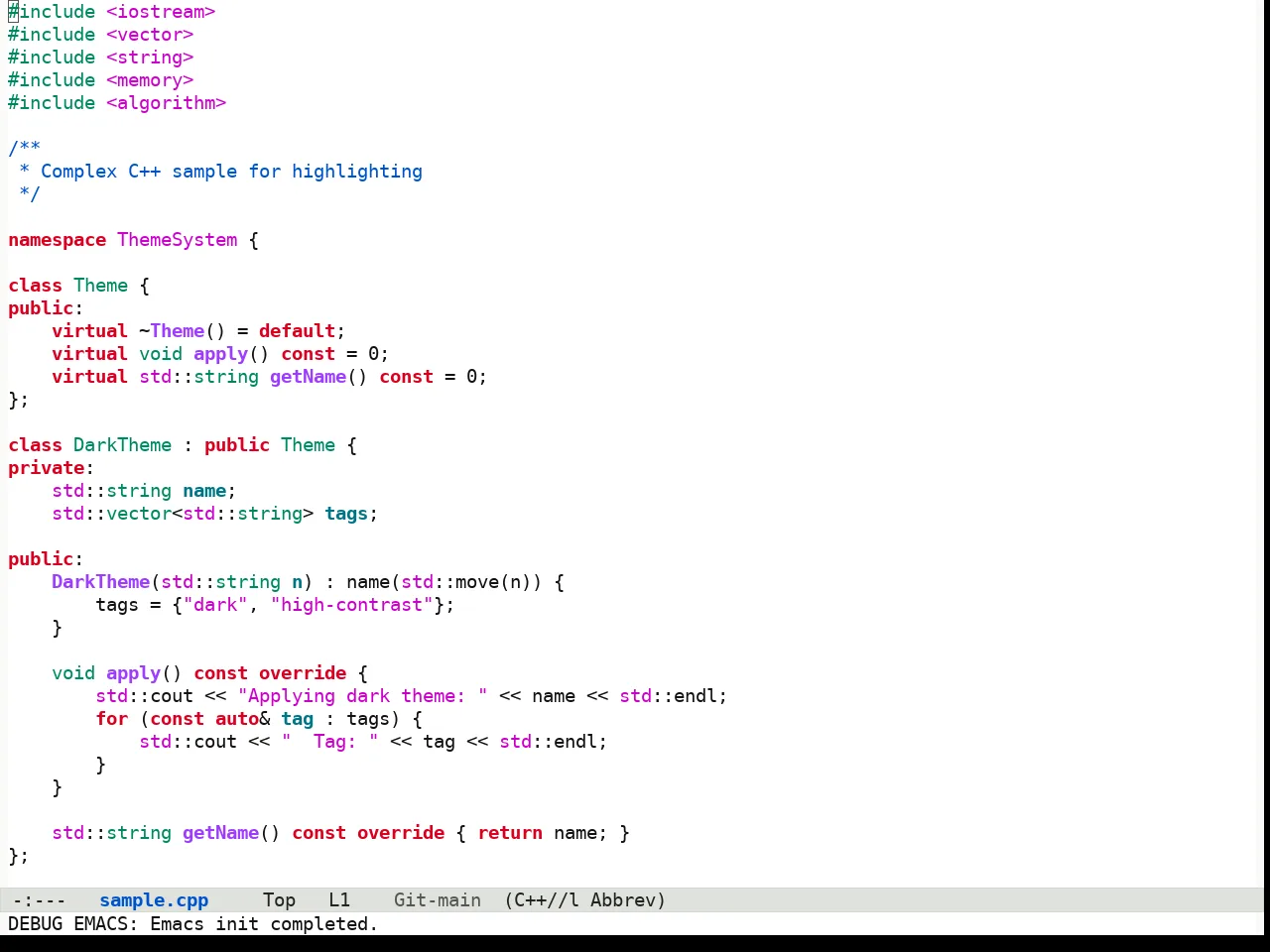Click the 'DarkTheme' constructor name
1270x952 pixels.
[x=101, y=582]
